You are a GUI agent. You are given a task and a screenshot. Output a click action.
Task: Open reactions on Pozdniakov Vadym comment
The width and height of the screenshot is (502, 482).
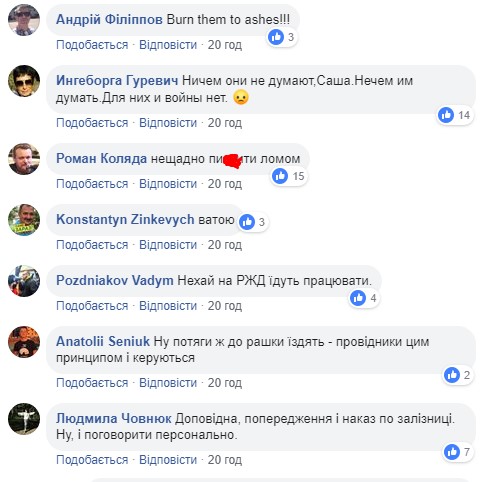tap(364, 298)
